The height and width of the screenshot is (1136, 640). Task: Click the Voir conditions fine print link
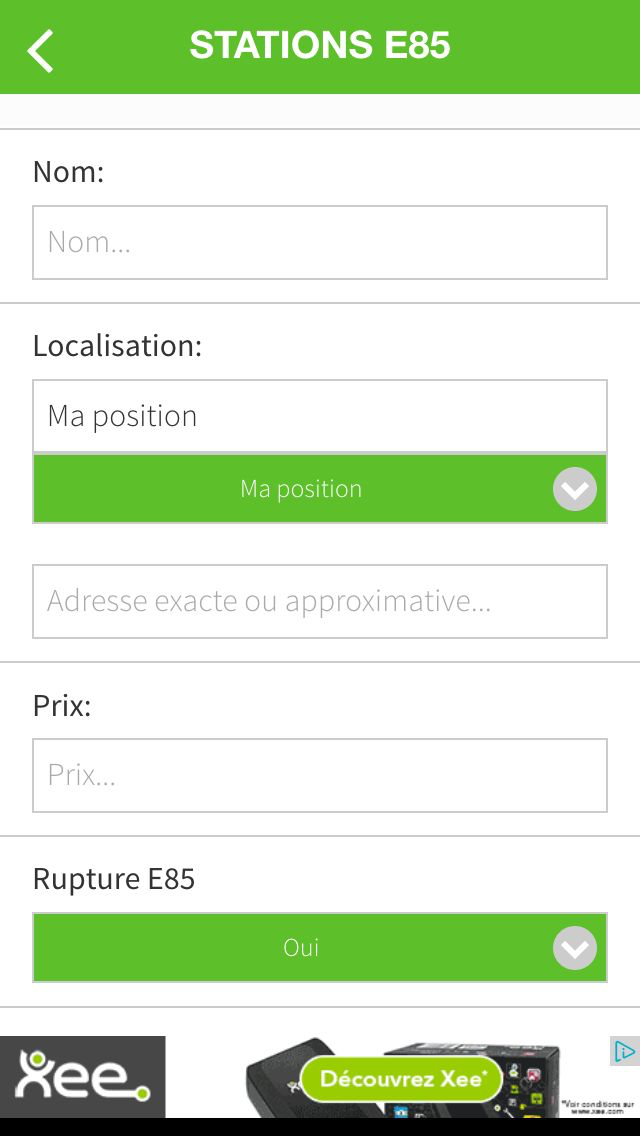click(x=598, y=1107)
